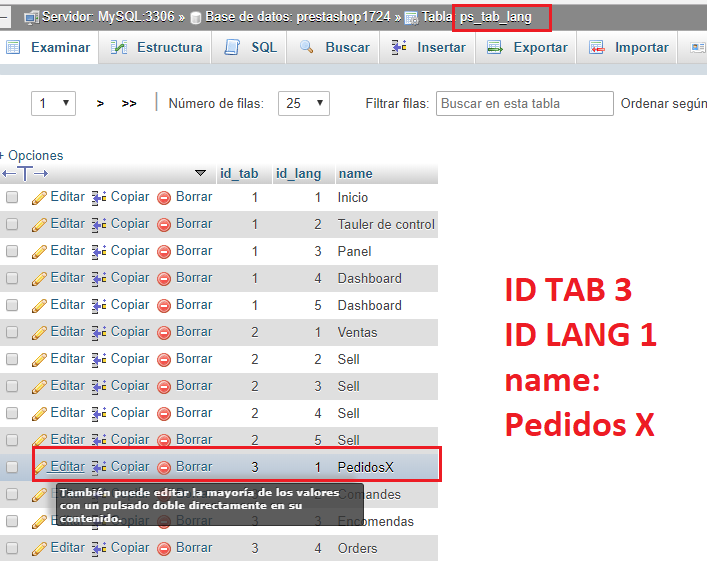Screen dimensions: 707x561
Task: Click Copiar icon for Dashboard row id_lang 5
Action: 99,306
